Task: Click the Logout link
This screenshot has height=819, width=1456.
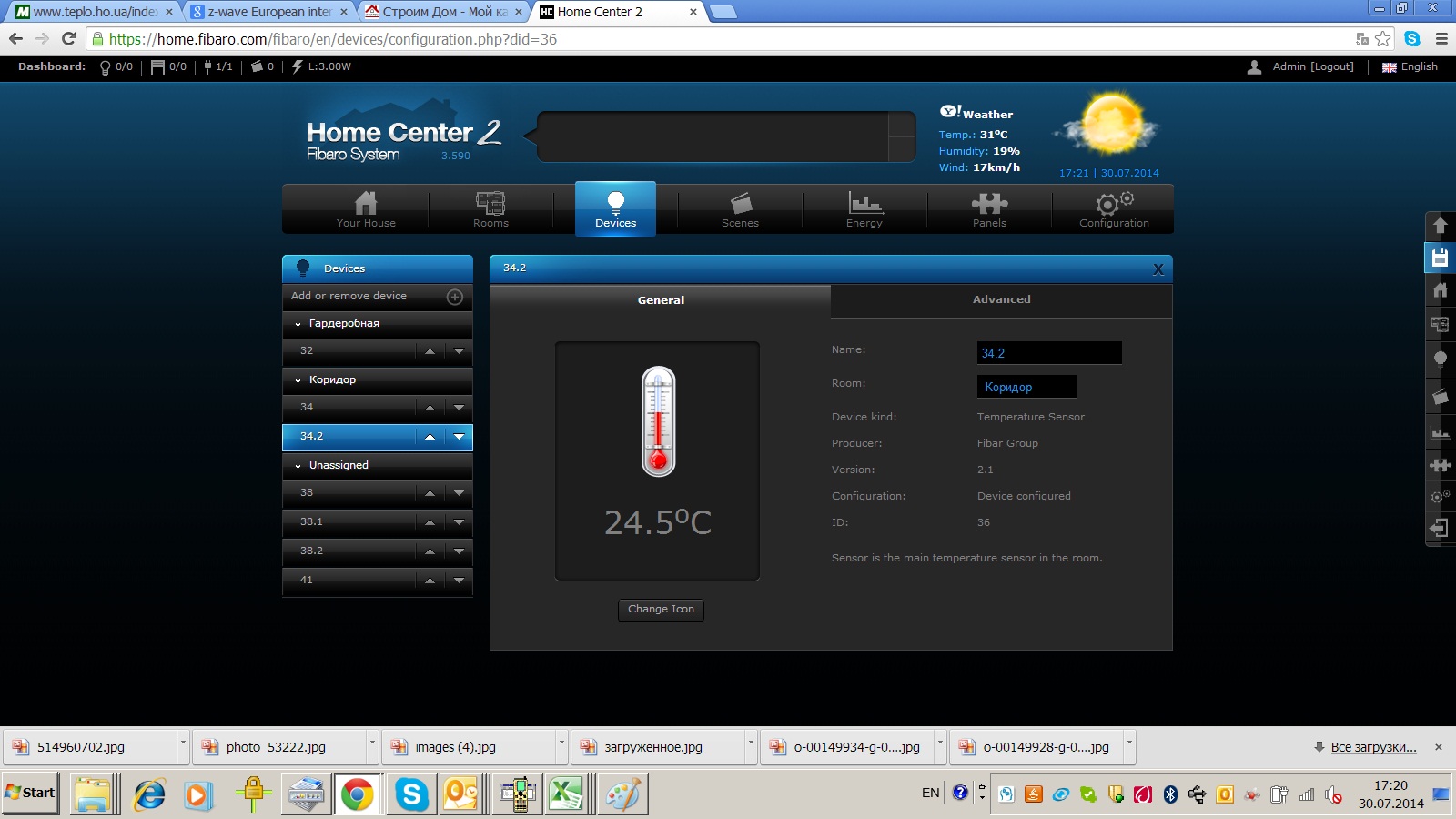Action: pyautogui.click(x=1331, y=66)
